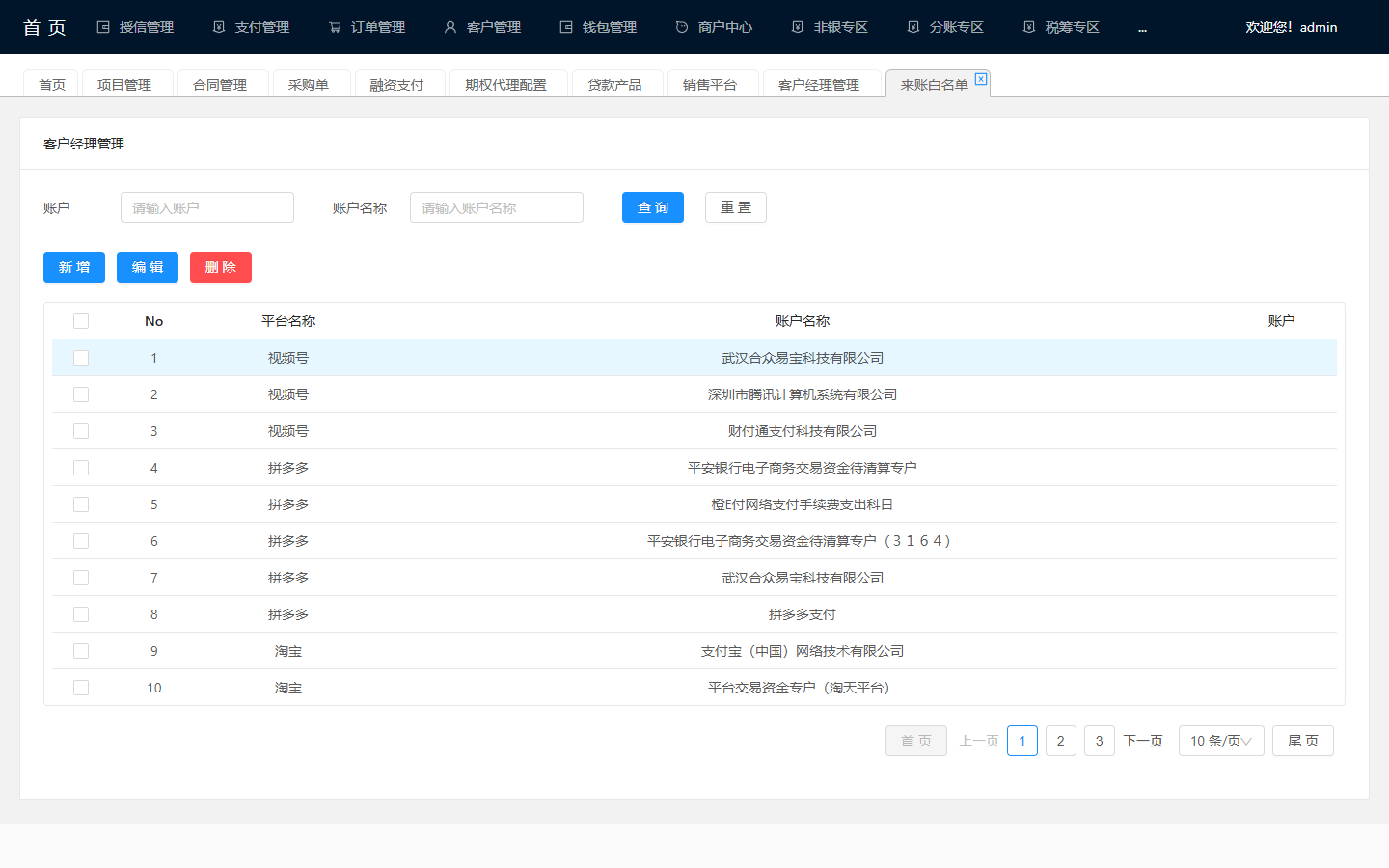The height and width of the screenshot is (868, 1389).
Task: Click the 商户中心 nav icon
Action: [x=682, y=27]
